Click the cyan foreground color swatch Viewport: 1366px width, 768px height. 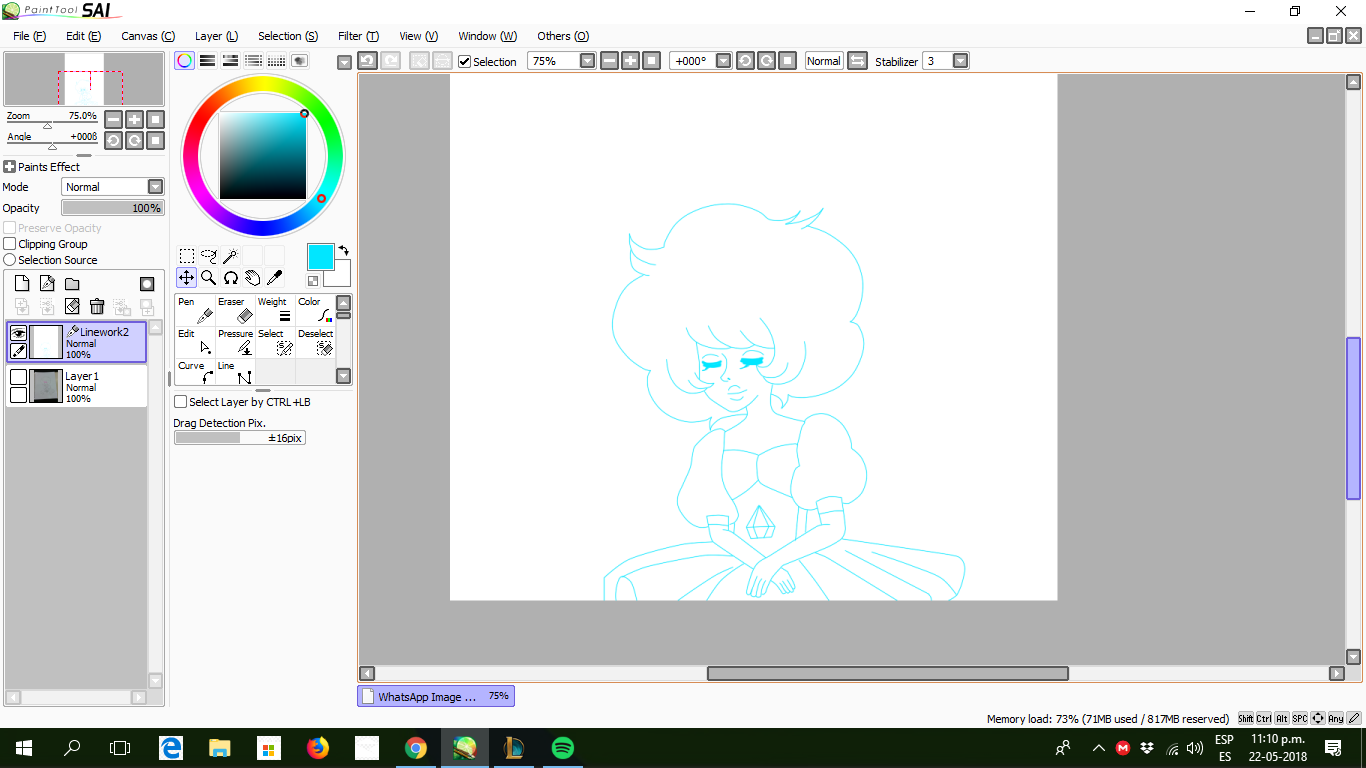point(321,257)
